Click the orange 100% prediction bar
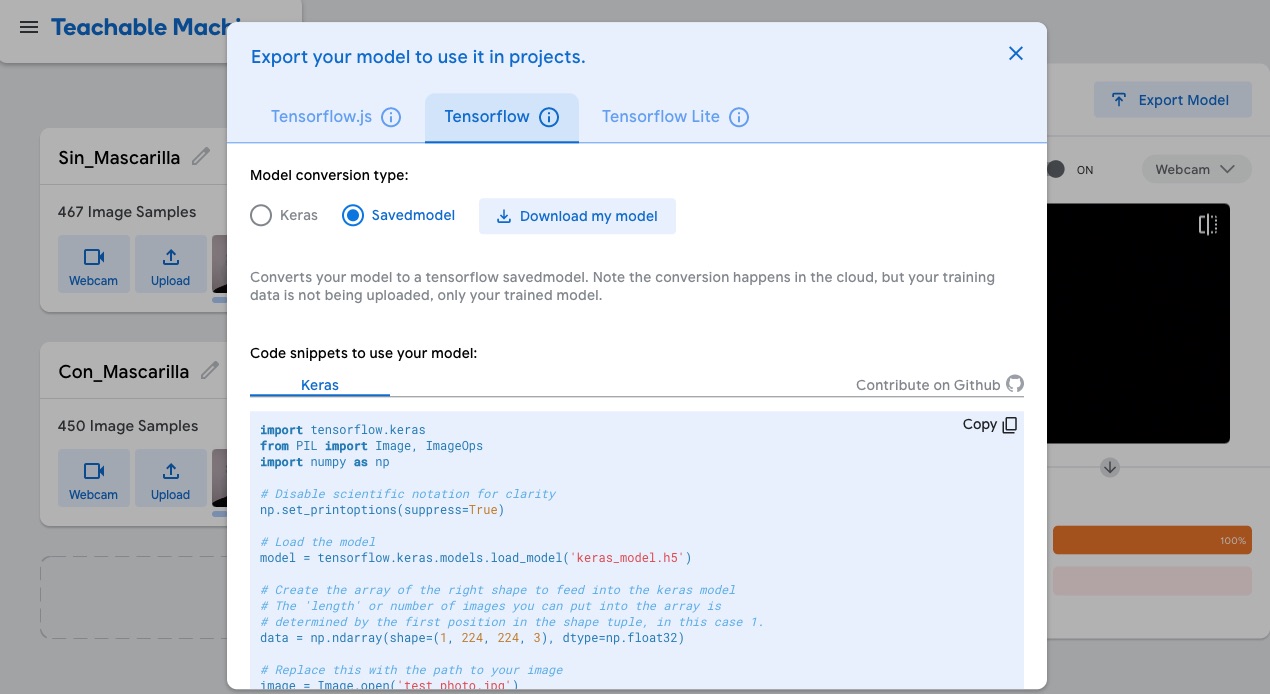 [x=1152, y=540]
